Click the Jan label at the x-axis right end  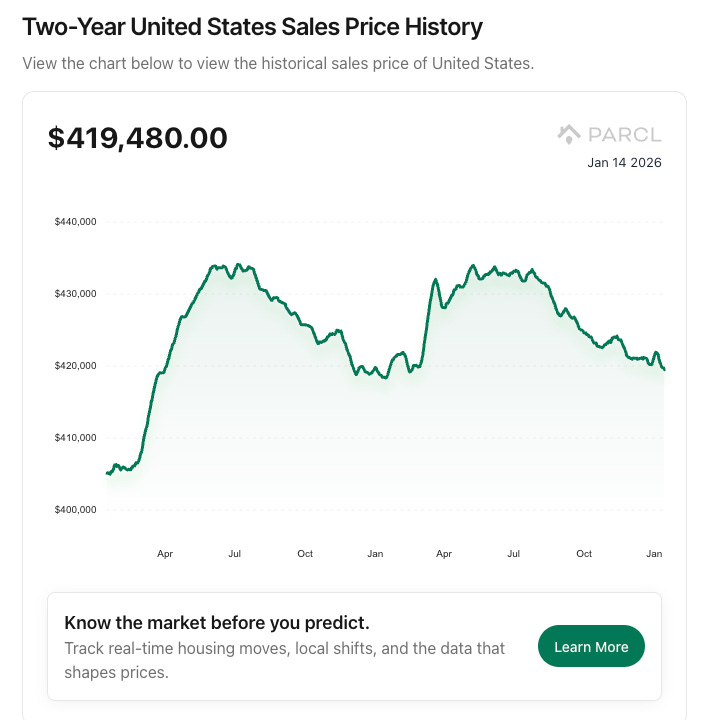[655, 553]
